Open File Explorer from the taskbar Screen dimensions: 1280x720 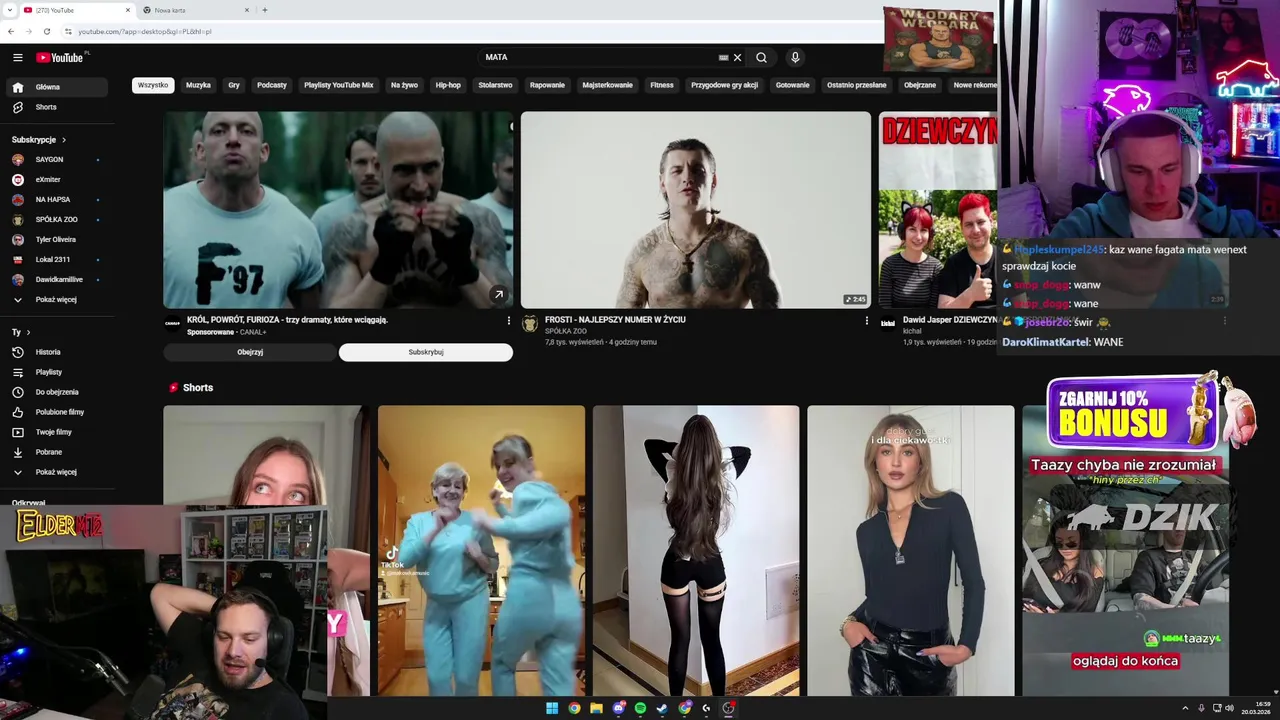click(x=596, y=708)
